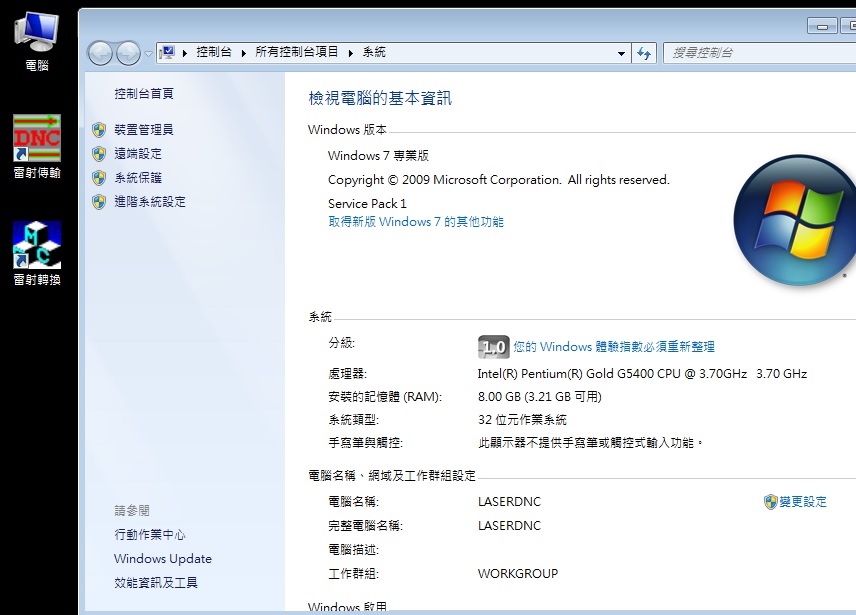Image resolution: width=856 pixels, height=615 pixels.
Task: Open the recent pages dropdown arrow
Action: click(x=148, y=53)
